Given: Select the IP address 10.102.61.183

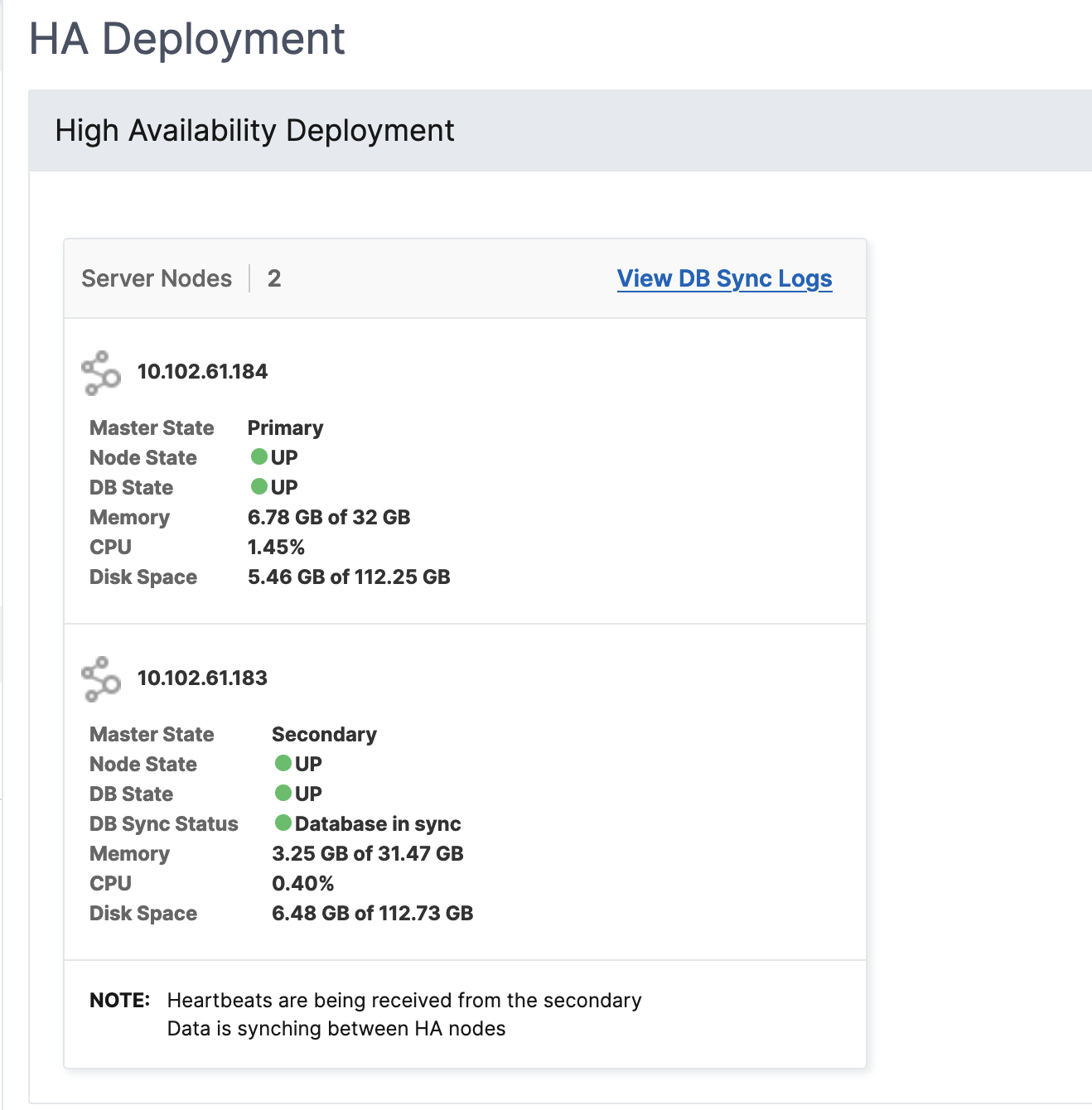Looking at the screenshot, I should tap(202, 678).
